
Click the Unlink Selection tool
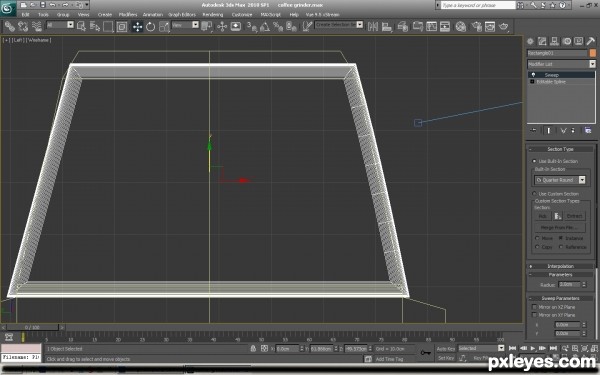tap(23, 26)
